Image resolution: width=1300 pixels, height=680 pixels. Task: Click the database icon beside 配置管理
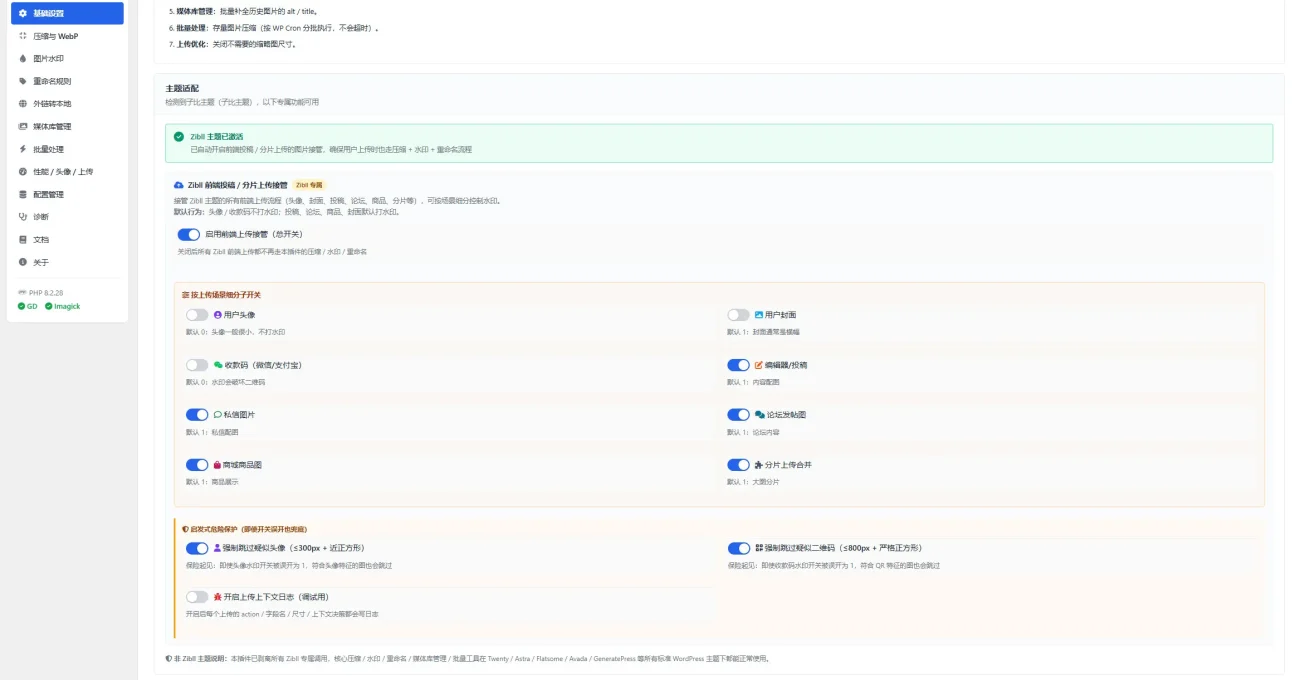[23, 194]
